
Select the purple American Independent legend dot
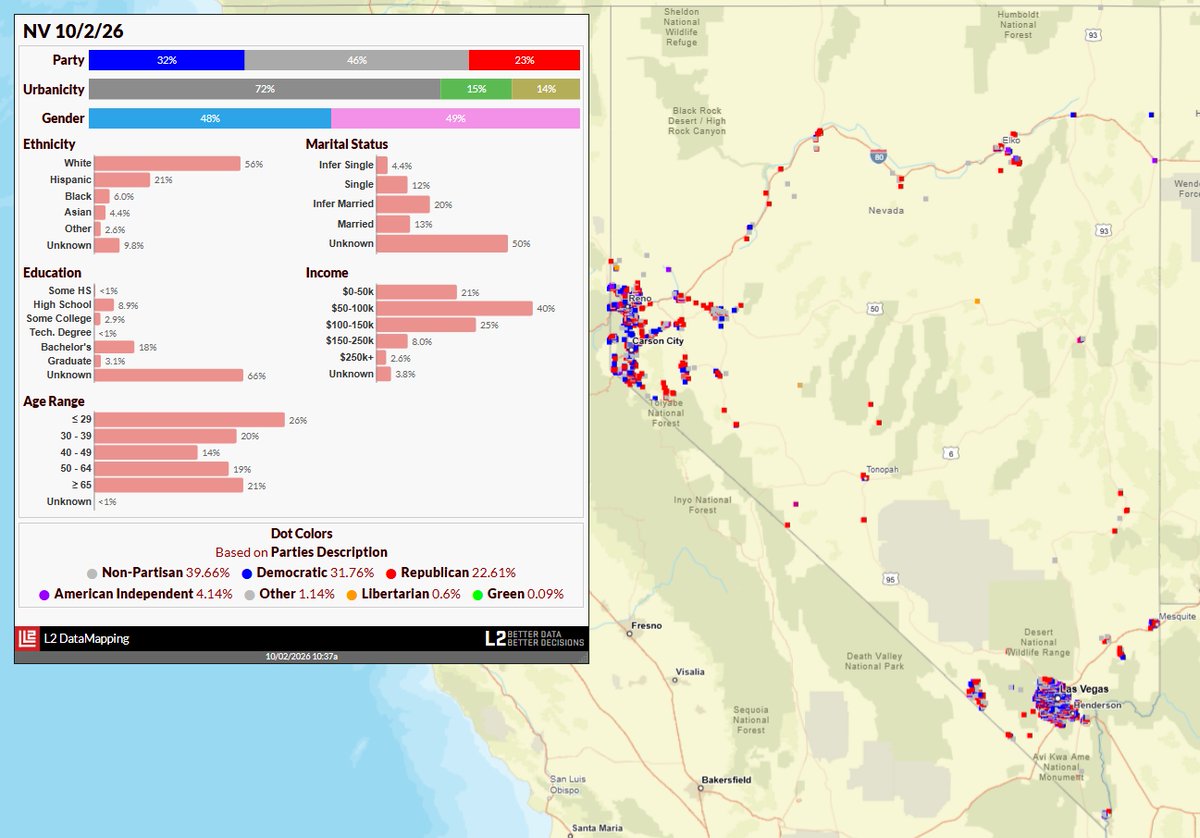click(44, 594)
